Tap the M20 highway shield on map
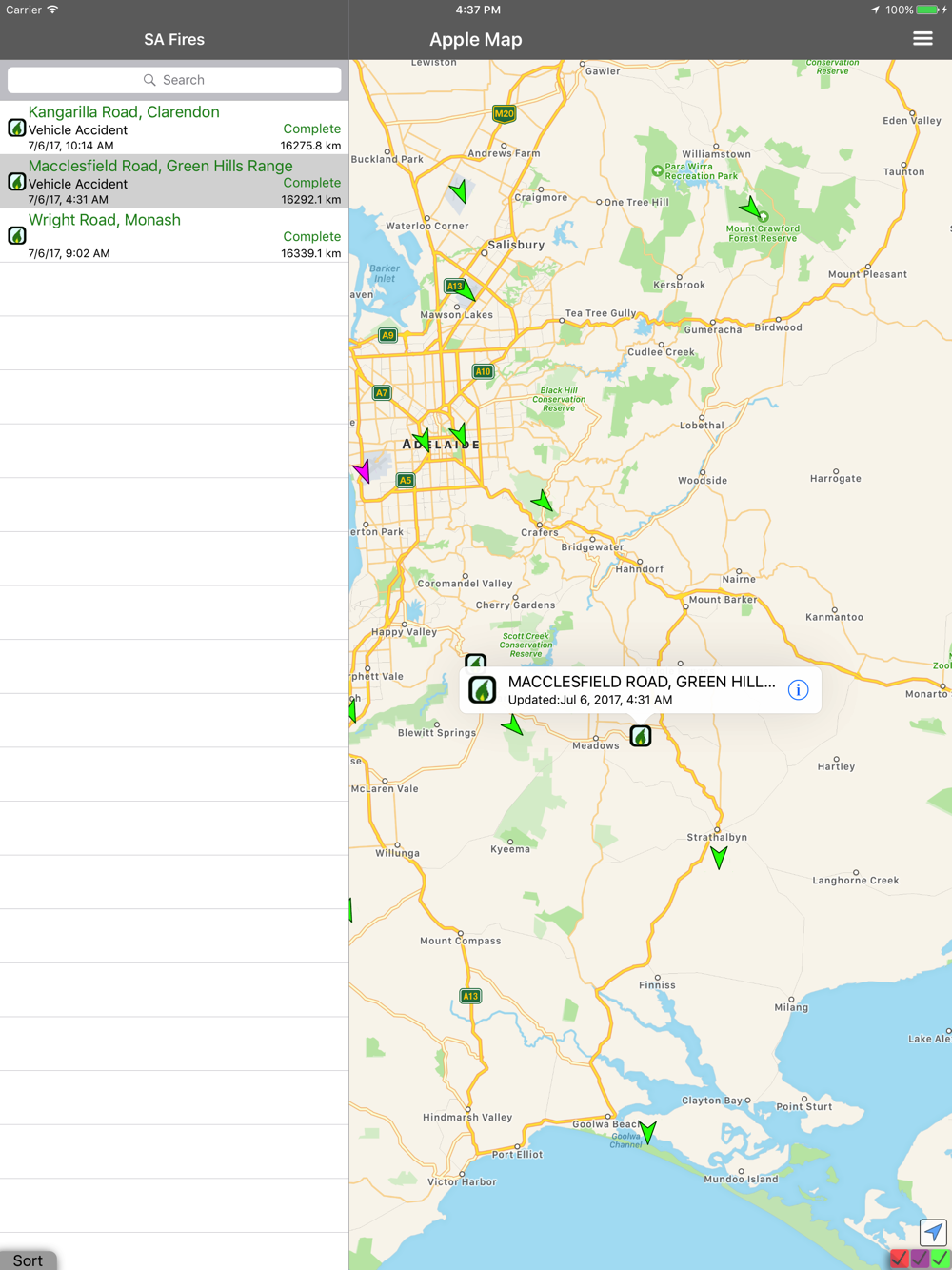This screenshot has height=1270, width=952. click(x=504, y=114)
